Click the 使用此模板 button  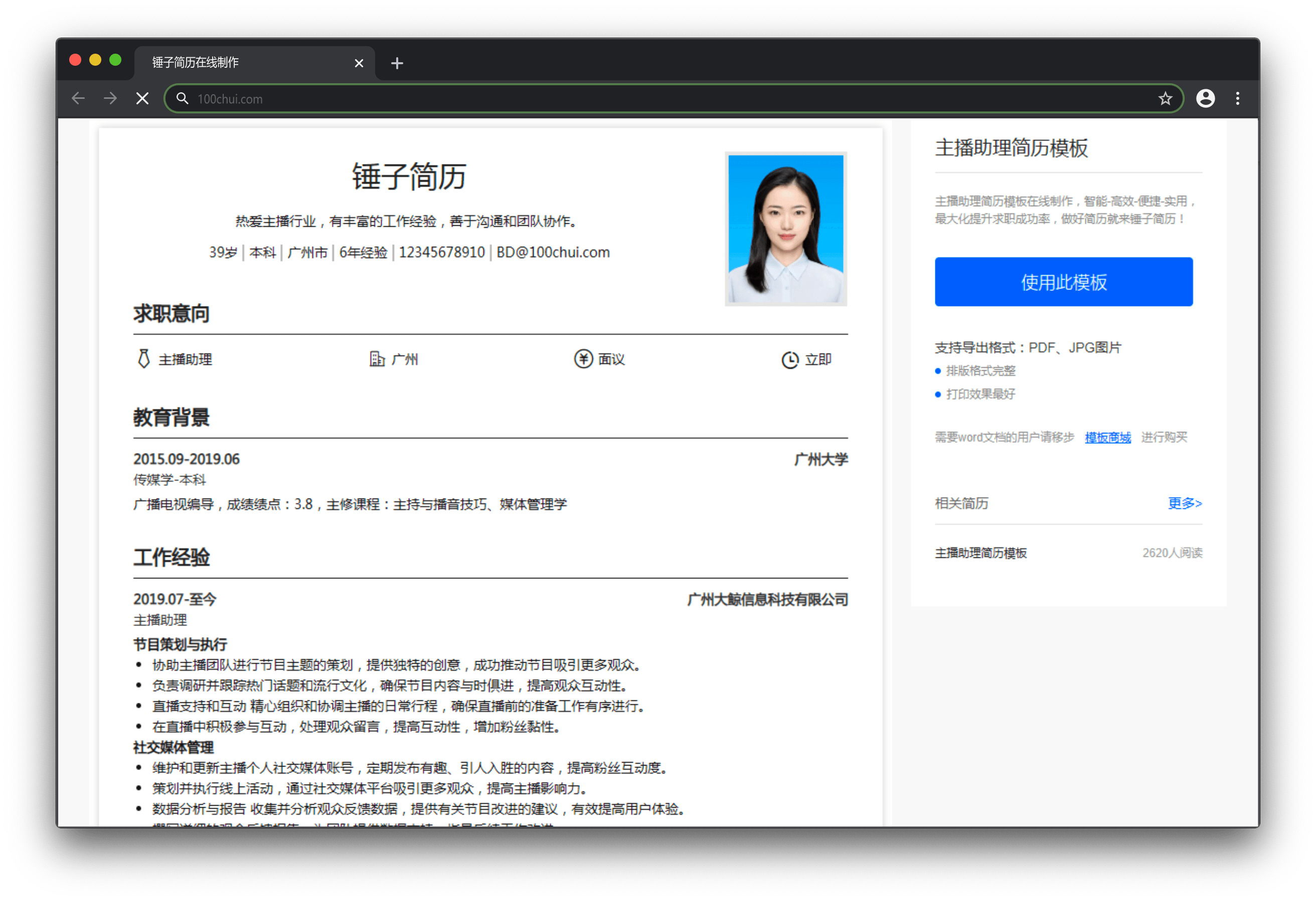click(x=1063, y=281)
